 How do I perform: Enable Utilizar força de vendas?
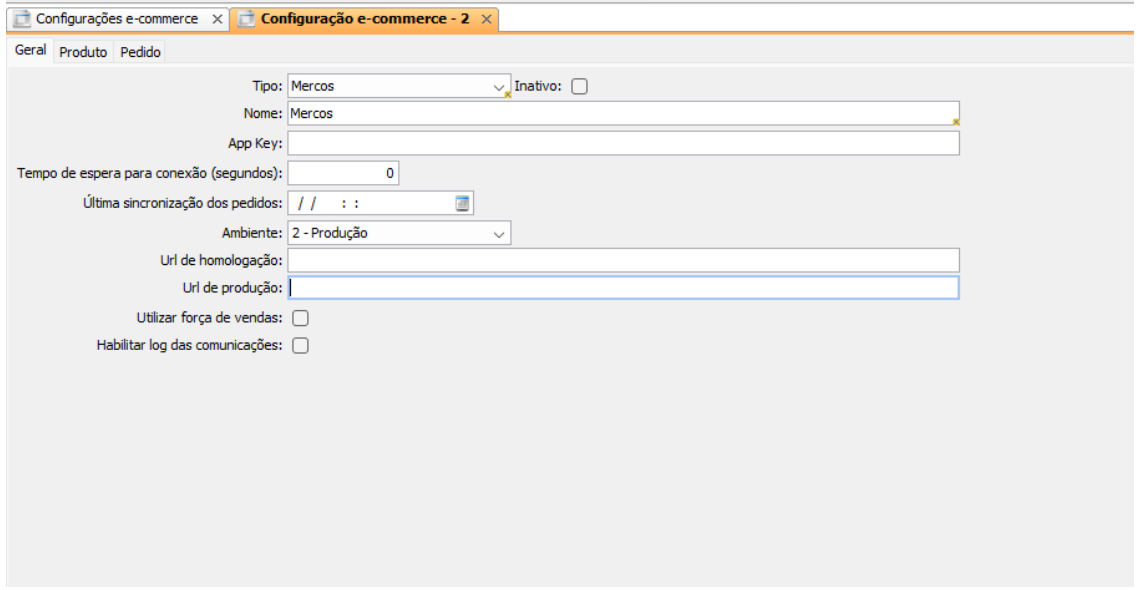point(300,319)
